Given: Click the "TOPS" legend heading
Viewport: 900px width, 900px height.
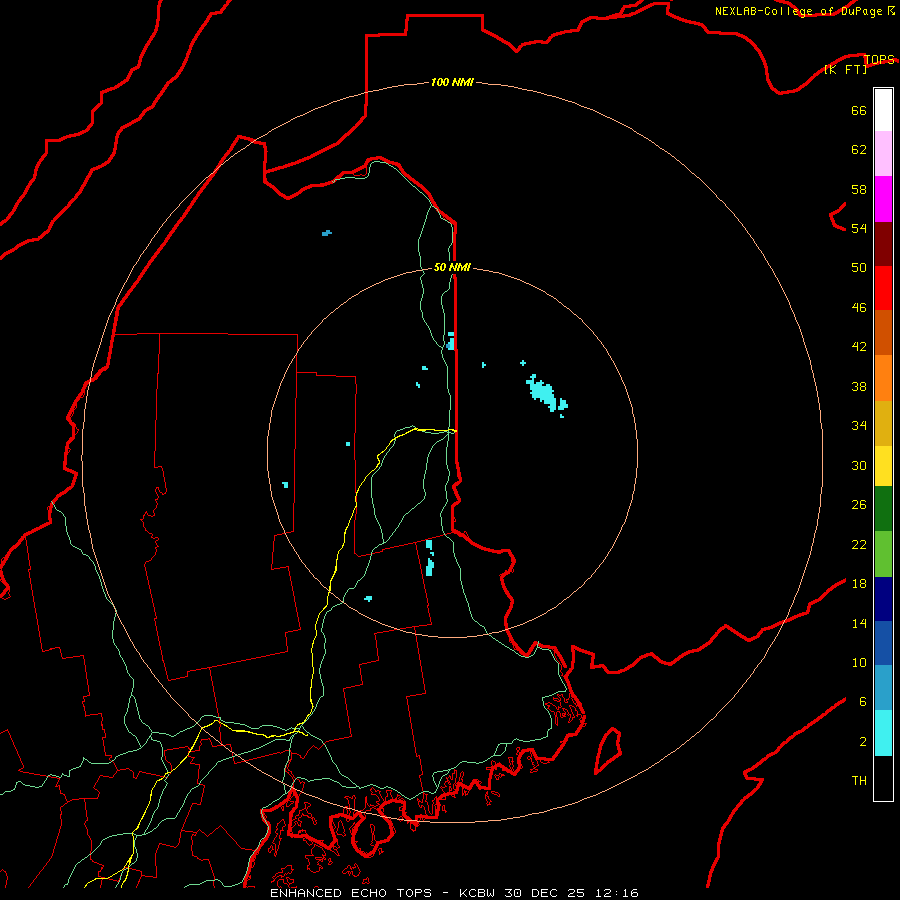Looking at the screenshot, I should point(879,59).
